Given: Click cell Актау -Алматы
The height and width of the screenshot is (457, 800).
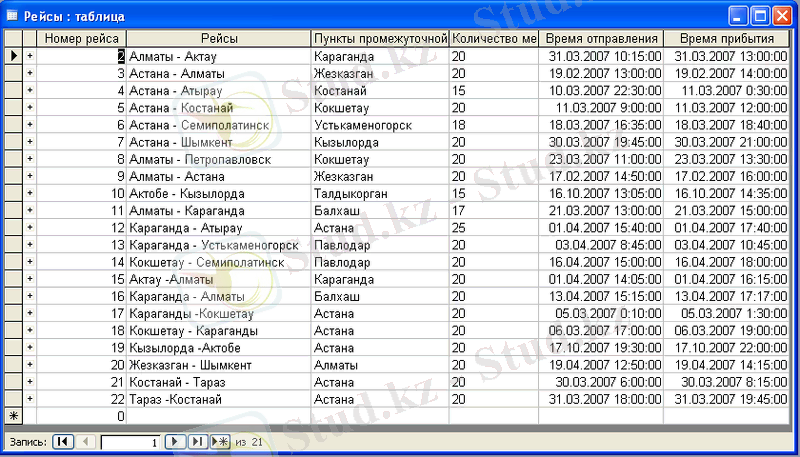Looking at the screenshot, I should pos(219,279).
